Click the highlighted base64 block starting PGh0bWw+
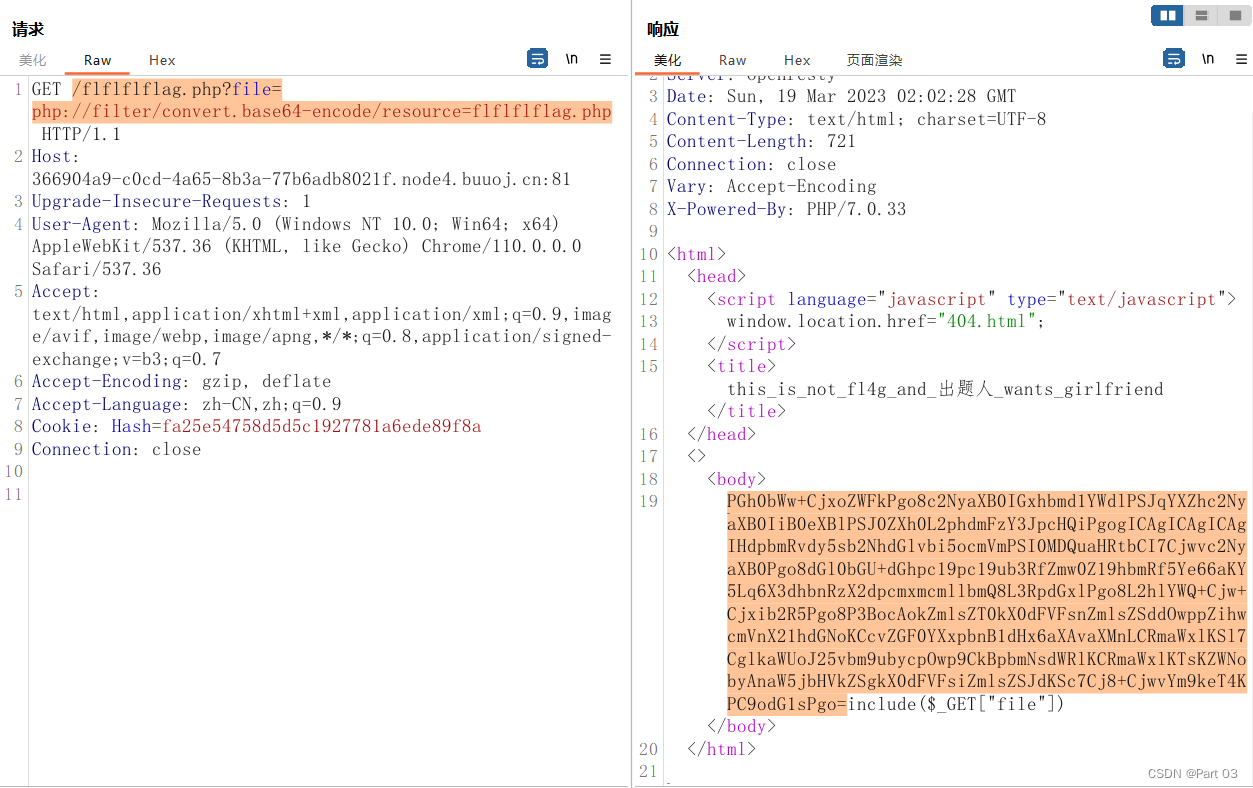 coord(987,602)
